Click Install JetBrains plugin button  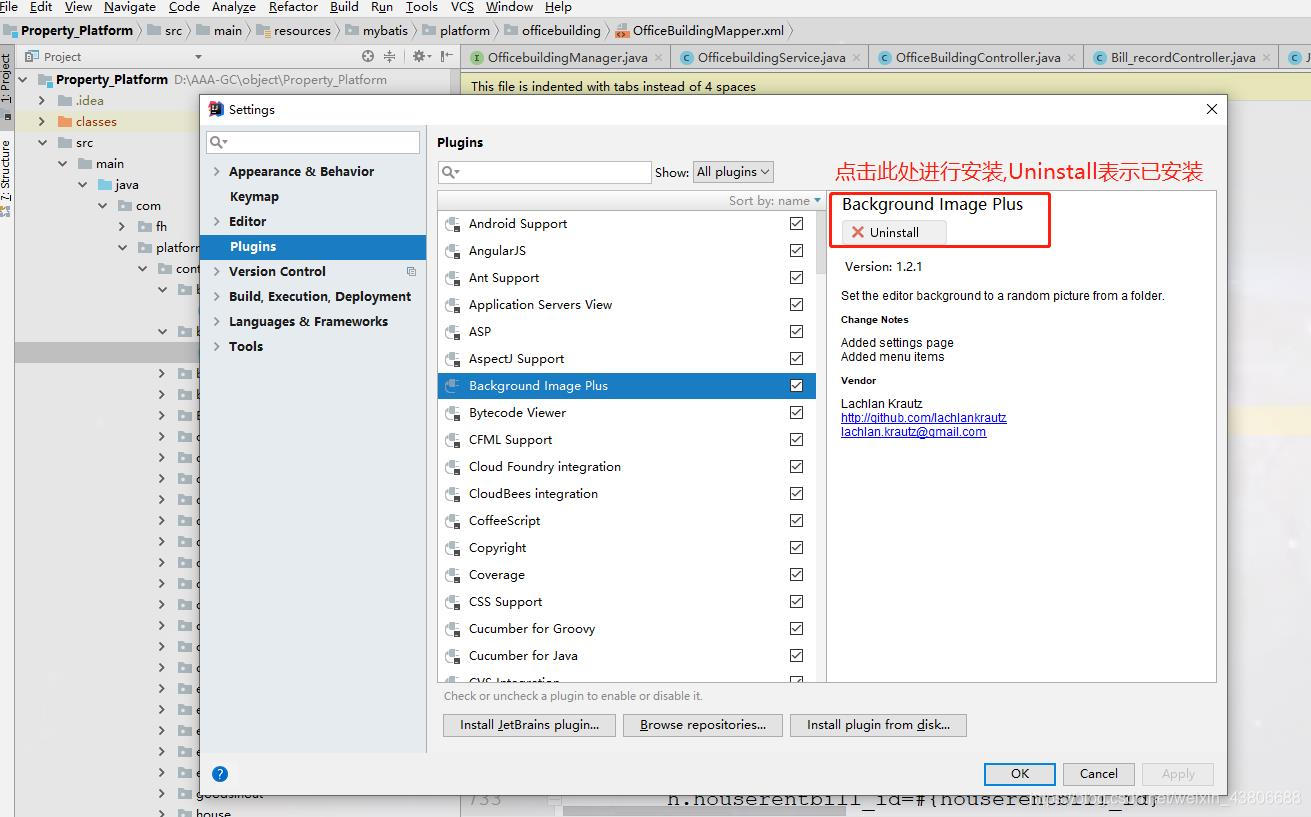tap(529, 725)
